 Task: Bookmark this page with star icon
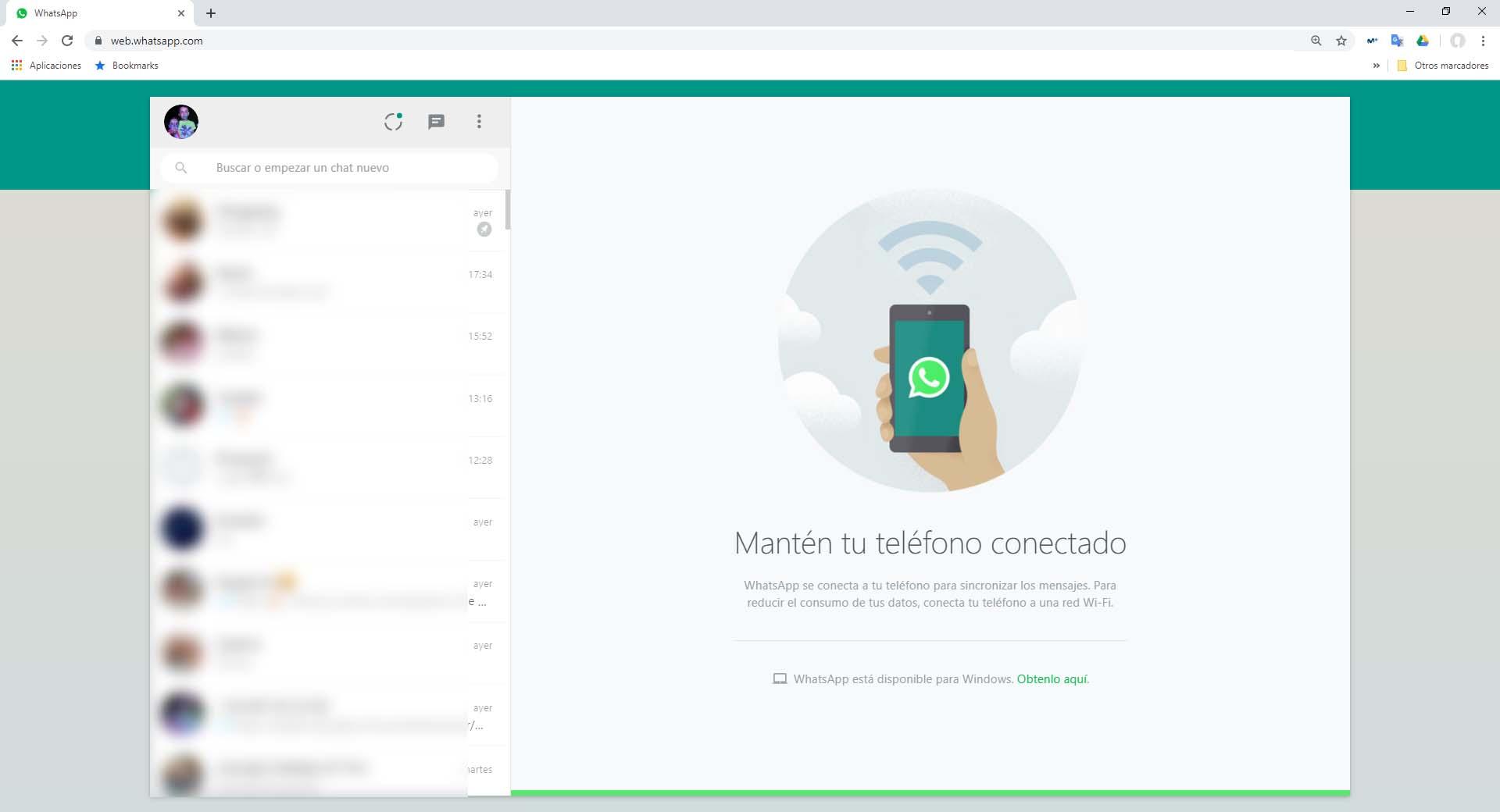[1341, 41]
